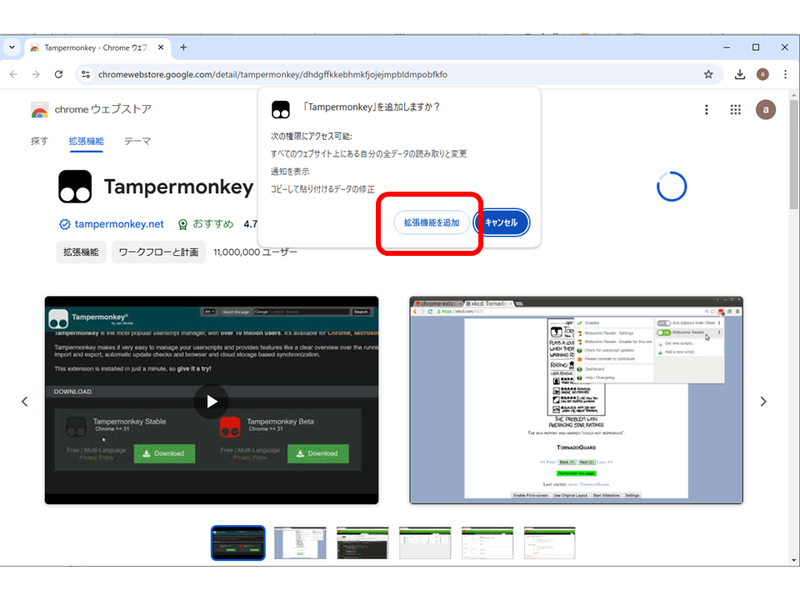Go to the next screenshot in carousel

(763, 402)
